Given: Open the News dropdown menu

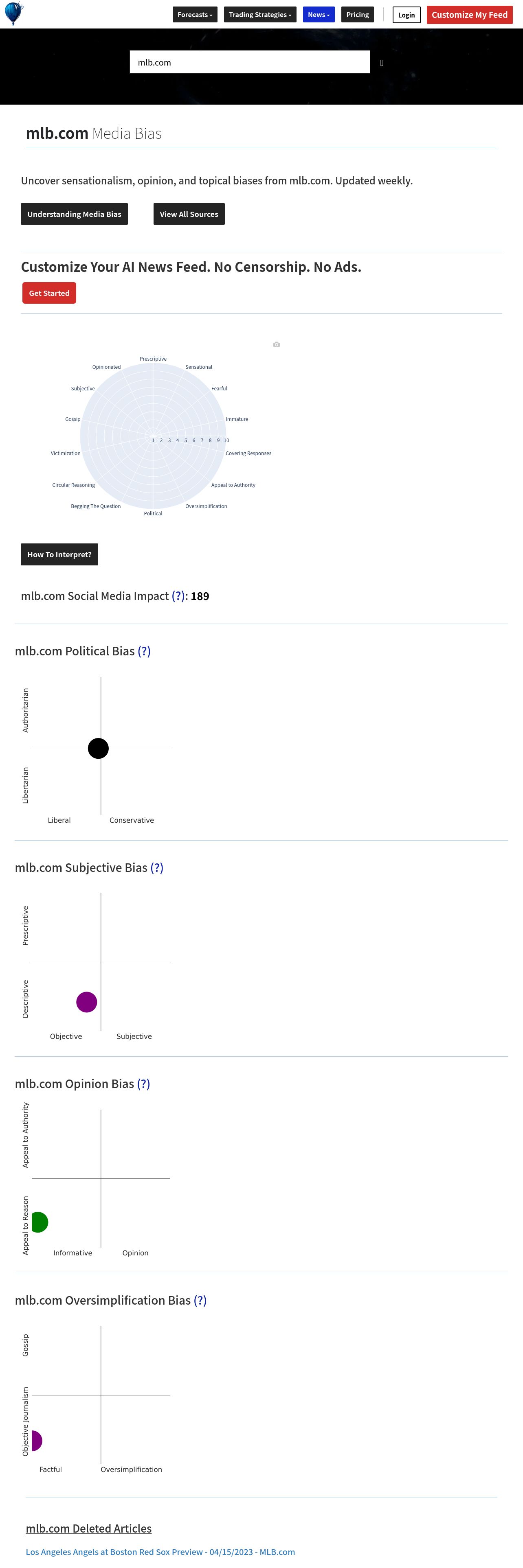Looking at the screenshot, I should tap(319, 15).
